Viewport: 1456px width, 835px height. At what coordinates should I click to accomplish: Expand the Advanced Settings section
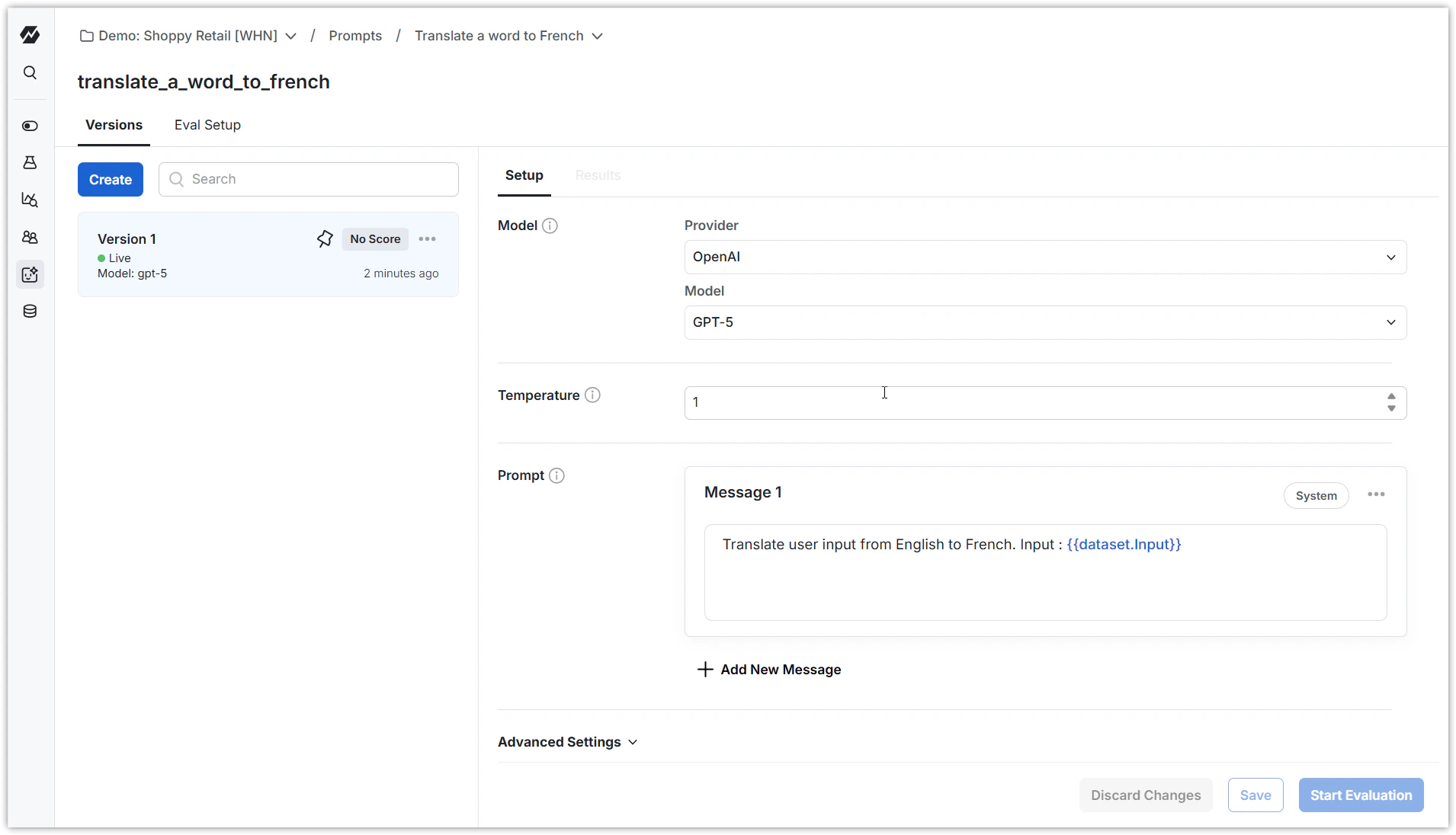coord(567,741)
